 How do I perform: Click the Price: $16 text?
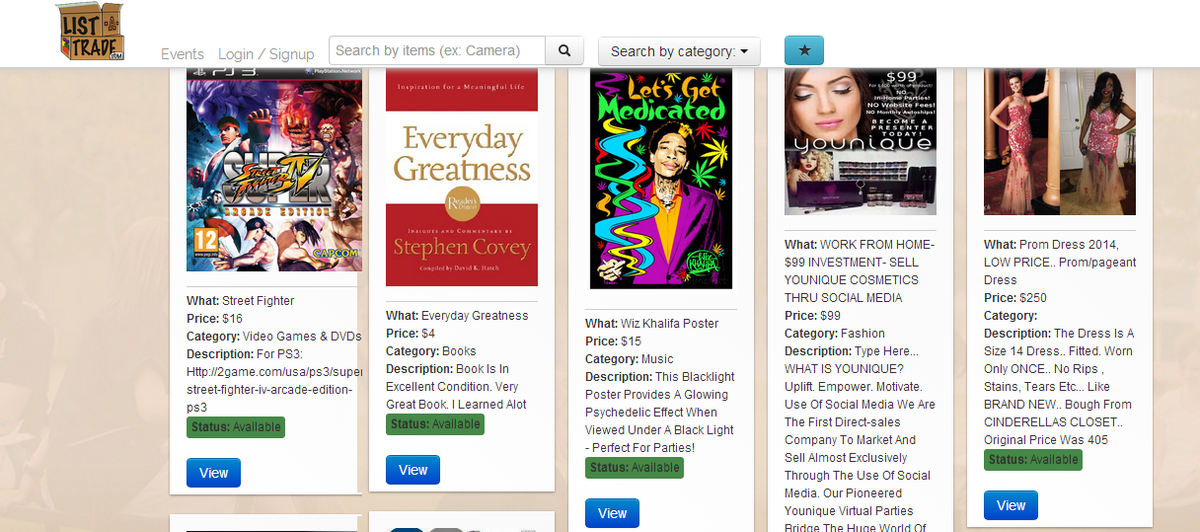coord(215,319)
